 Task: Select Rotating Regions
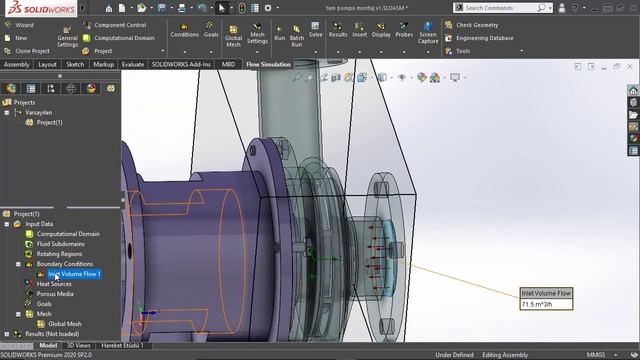click(x=59, y=254)
